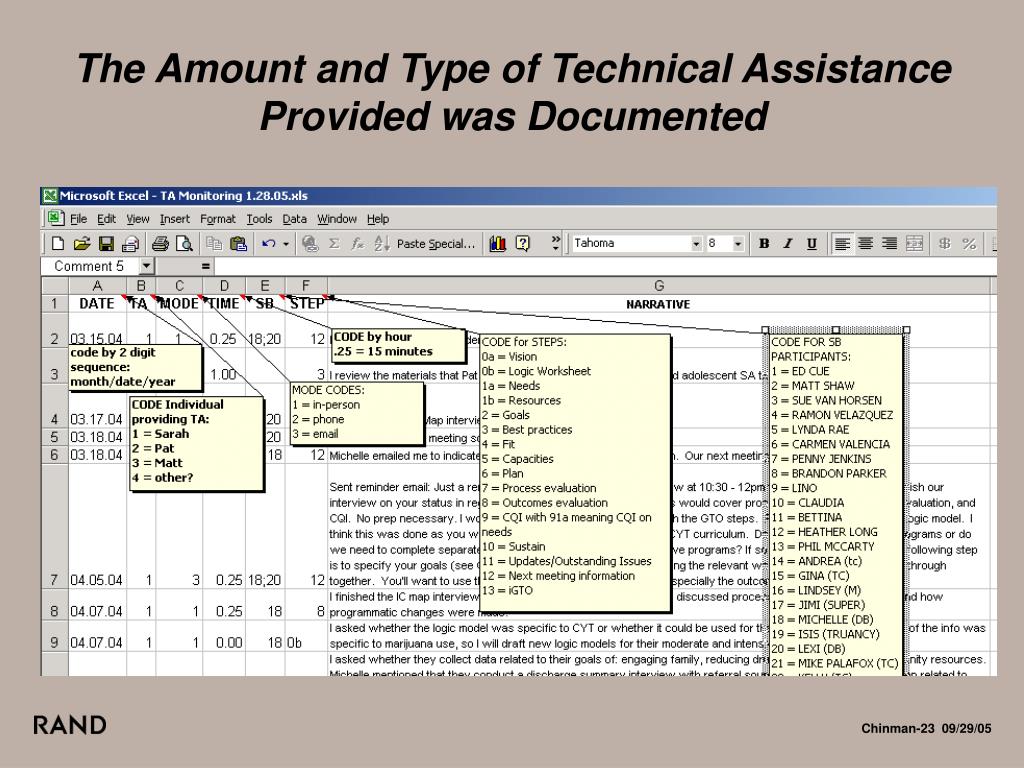Open the Tools menu
1024x768 pixels.
pos(259,219)
